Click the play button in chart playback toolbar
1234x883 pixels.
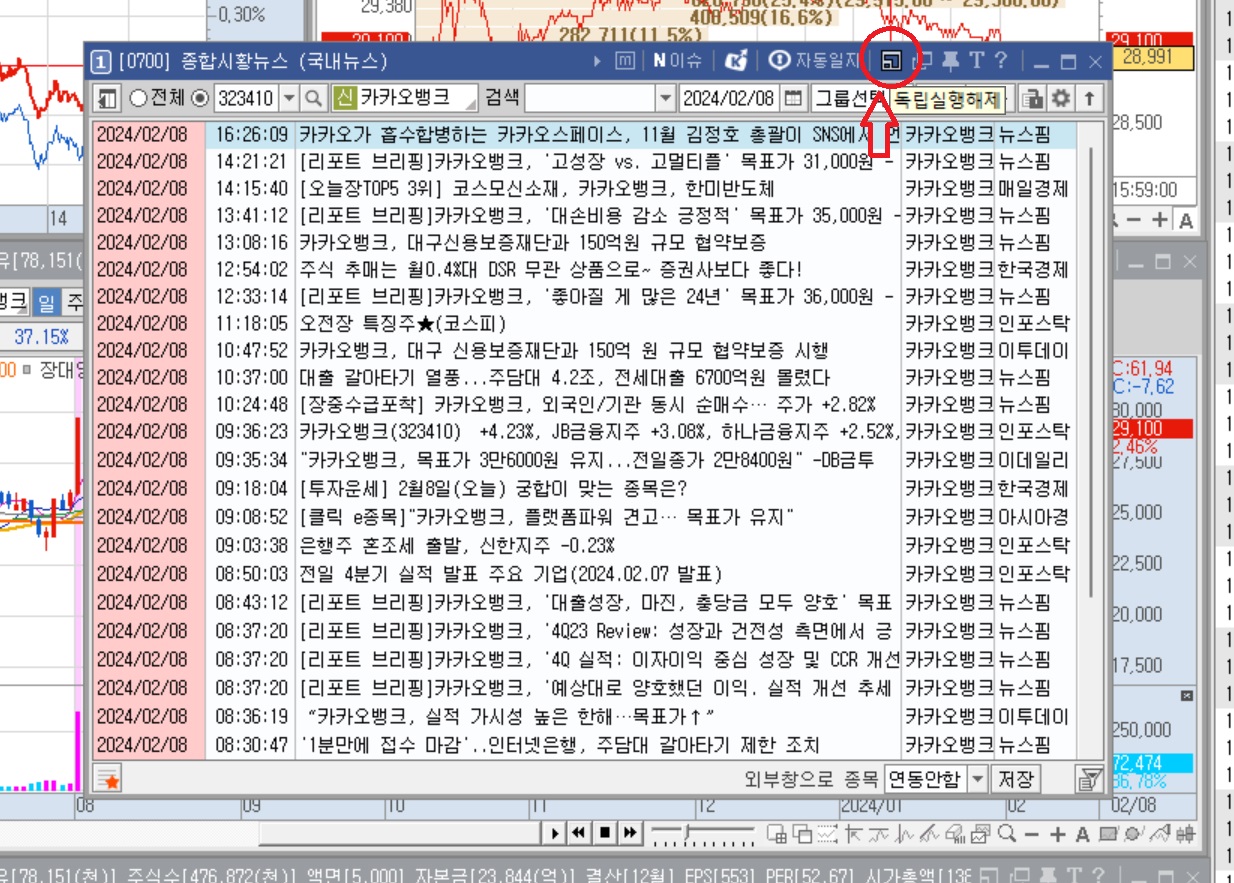pyautogui.click(x=555, y=832)
